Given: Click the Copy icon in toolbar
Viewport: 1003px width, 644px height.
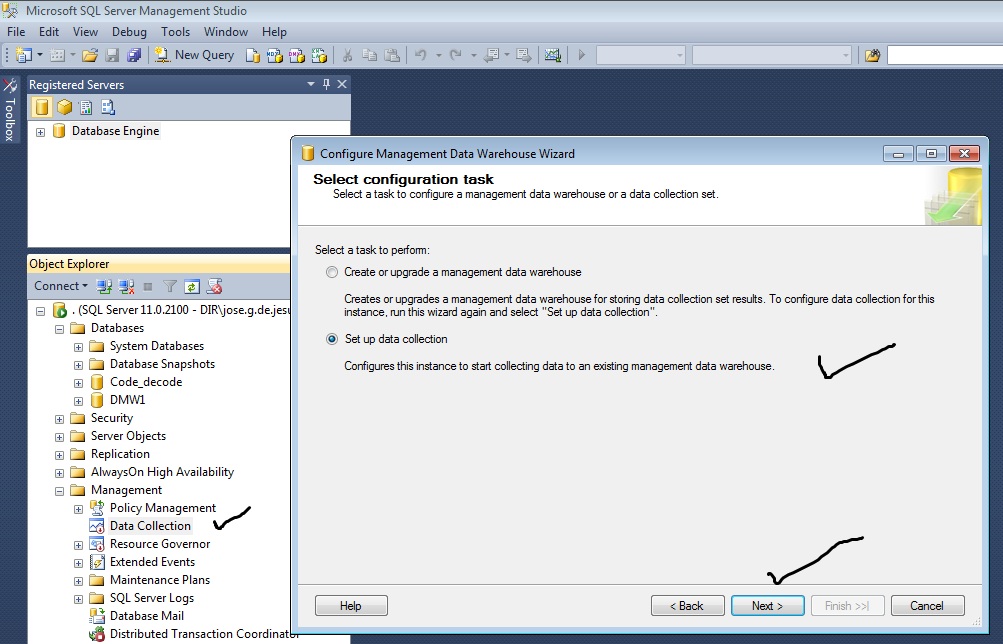Looking at the screenshot, I should [x=369, y=56].
